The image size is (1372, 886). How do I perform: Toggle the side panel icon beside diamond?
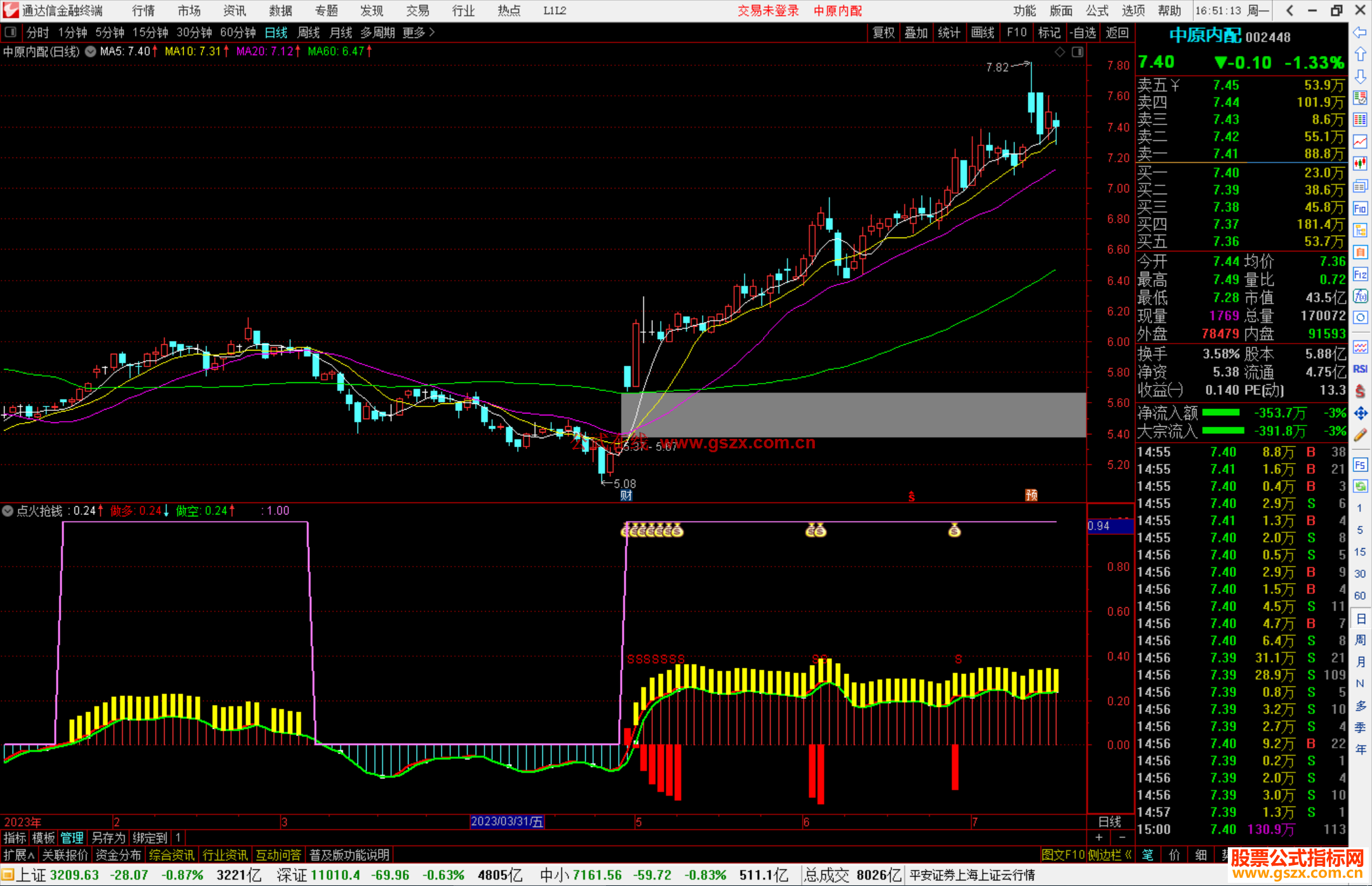[1077, 52]
